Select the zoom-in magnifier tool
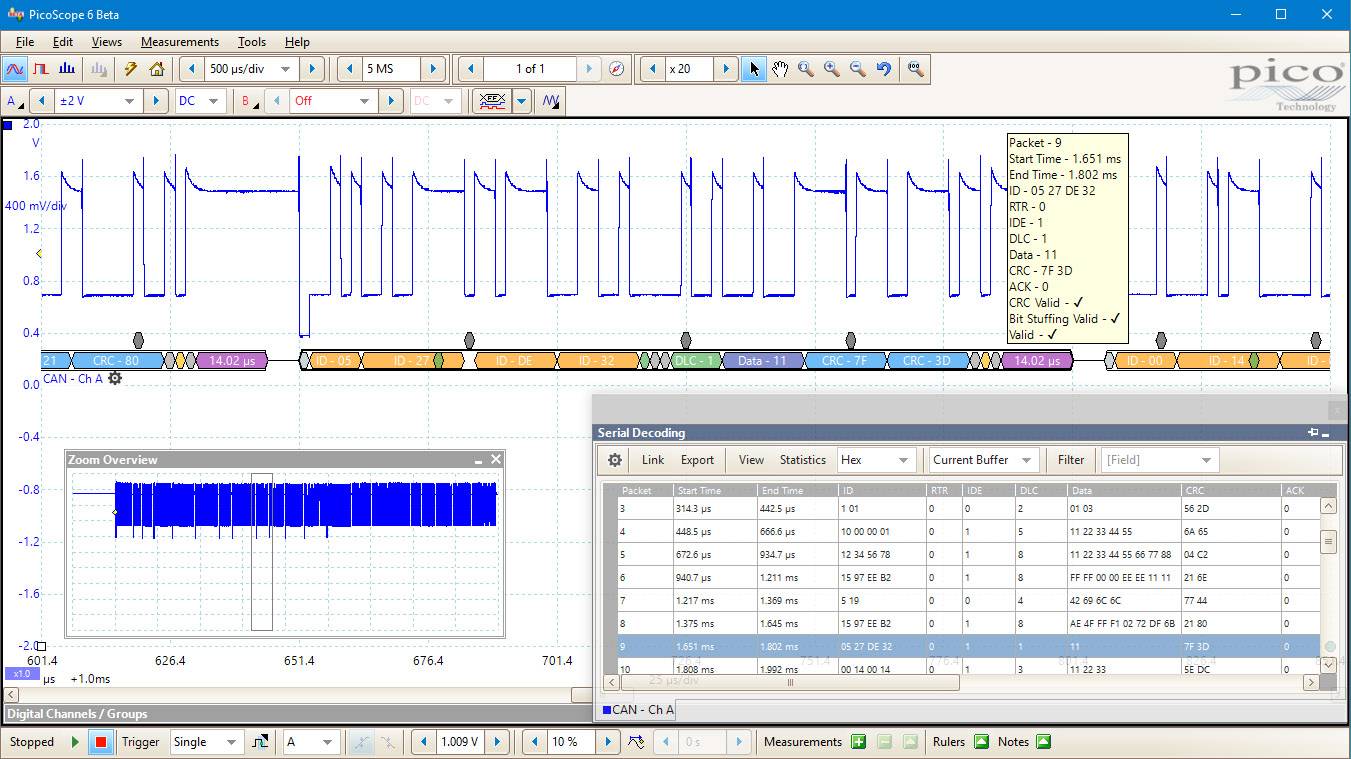Image resolution: width=1351 pixels, height=759 pixels. click(831, 69)
